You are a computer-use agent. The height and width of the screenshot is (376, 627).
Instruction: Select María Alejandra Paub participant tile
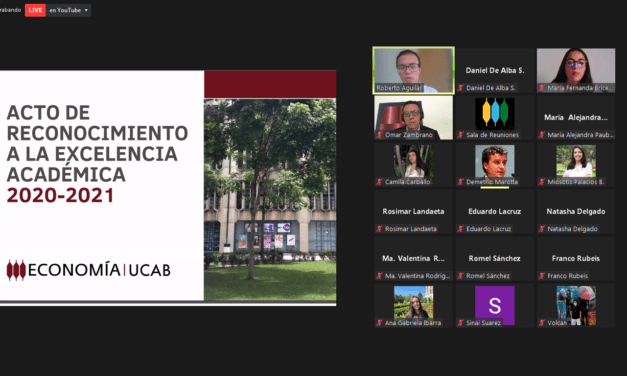pos(576,118)
